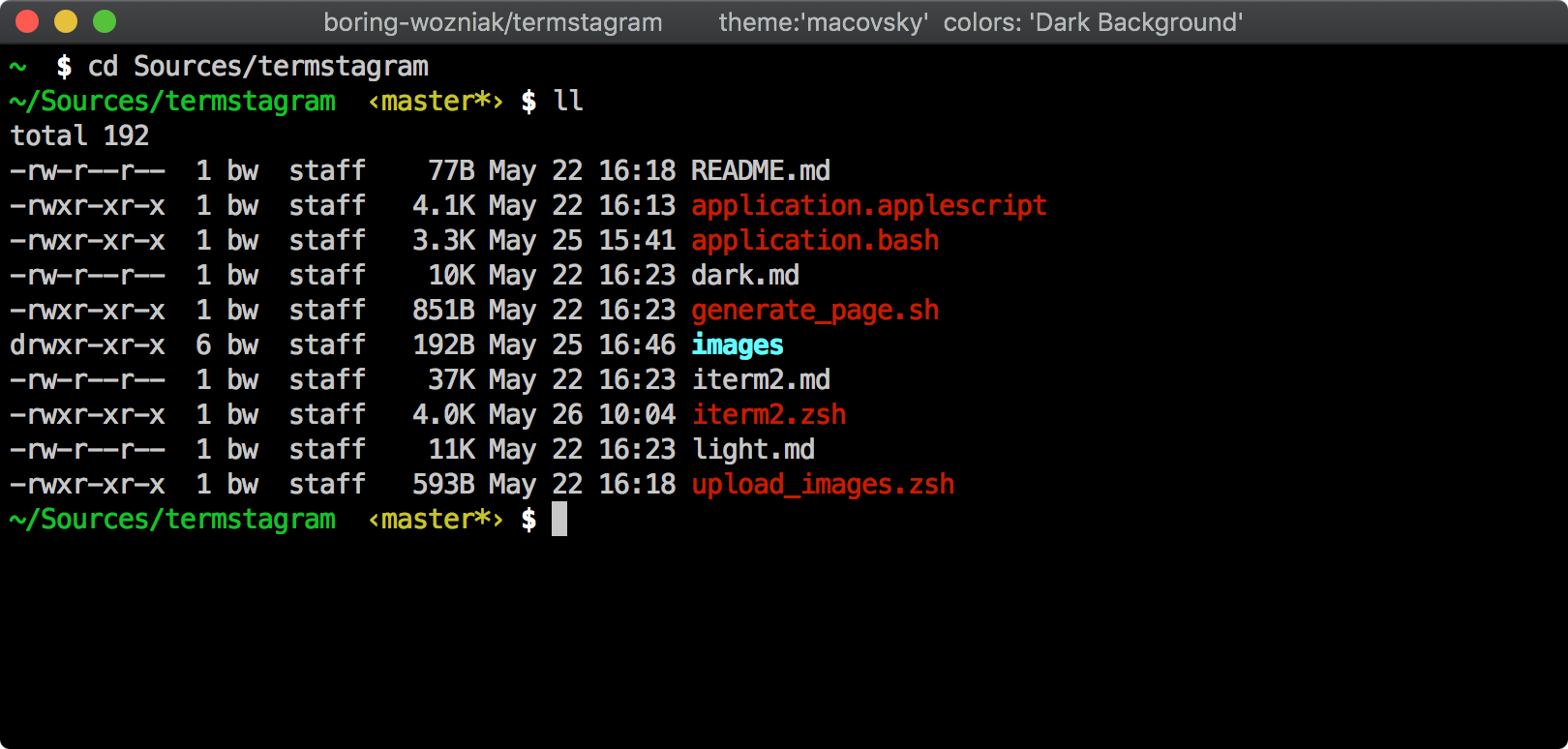Click the green maximize window button
The image size is (1568, 749).
point(105,21)
